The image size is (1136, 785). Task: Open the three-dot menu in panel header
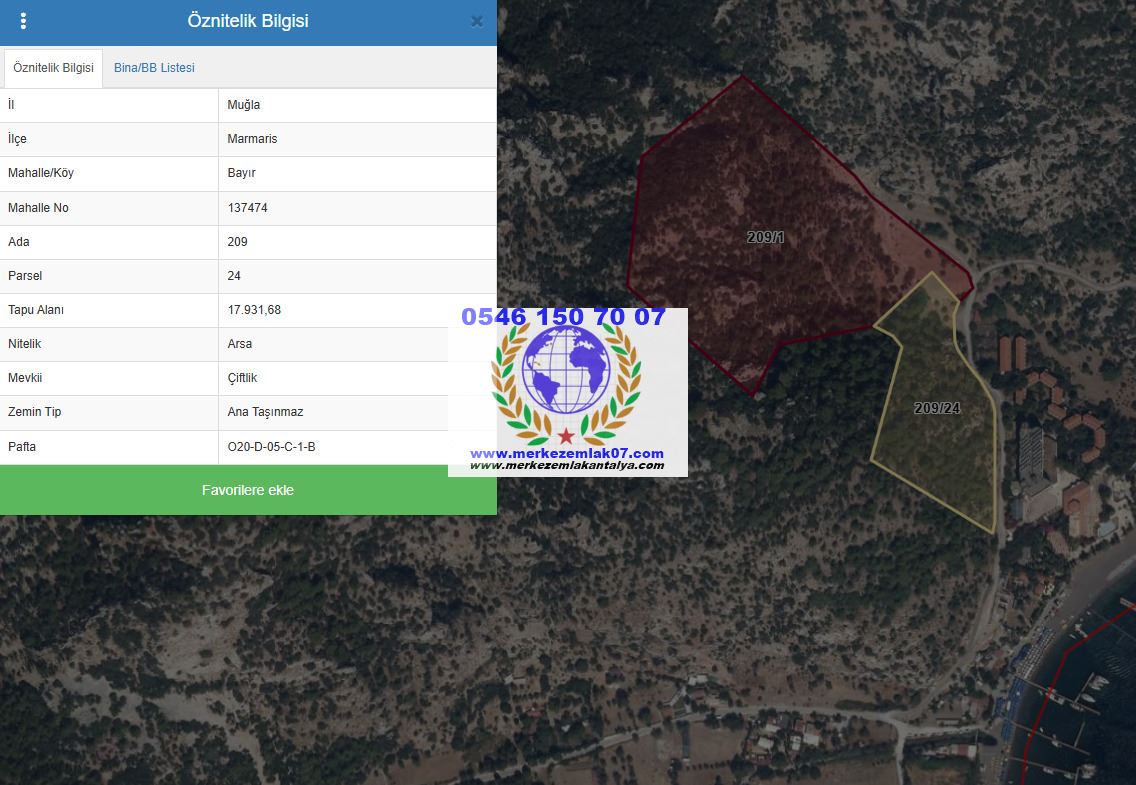coord(23,21)
